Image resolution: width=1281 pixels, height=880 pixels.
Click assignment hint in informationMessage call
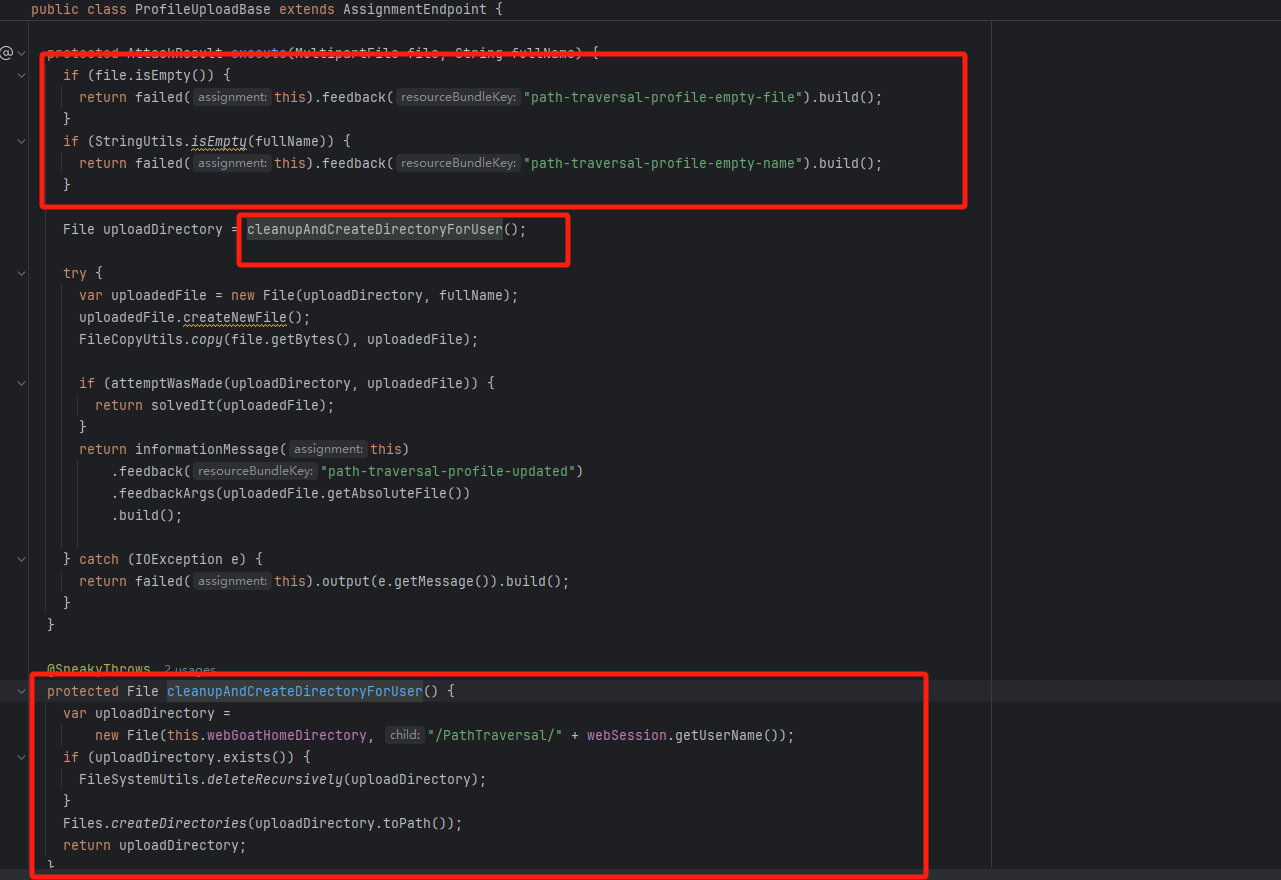point(328,449)
